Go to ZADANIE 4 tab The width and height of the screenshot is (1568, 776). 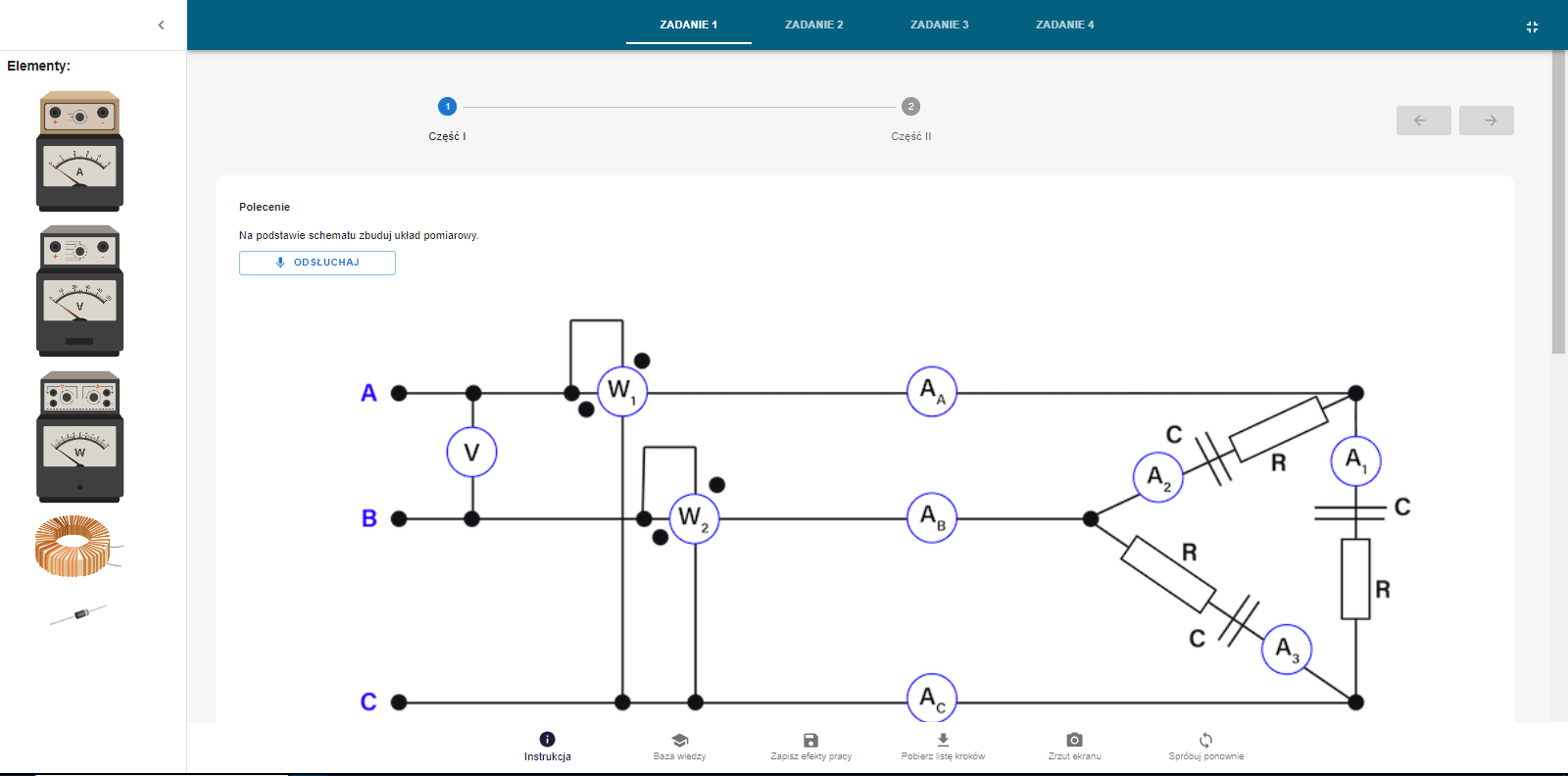(1064, 24)
